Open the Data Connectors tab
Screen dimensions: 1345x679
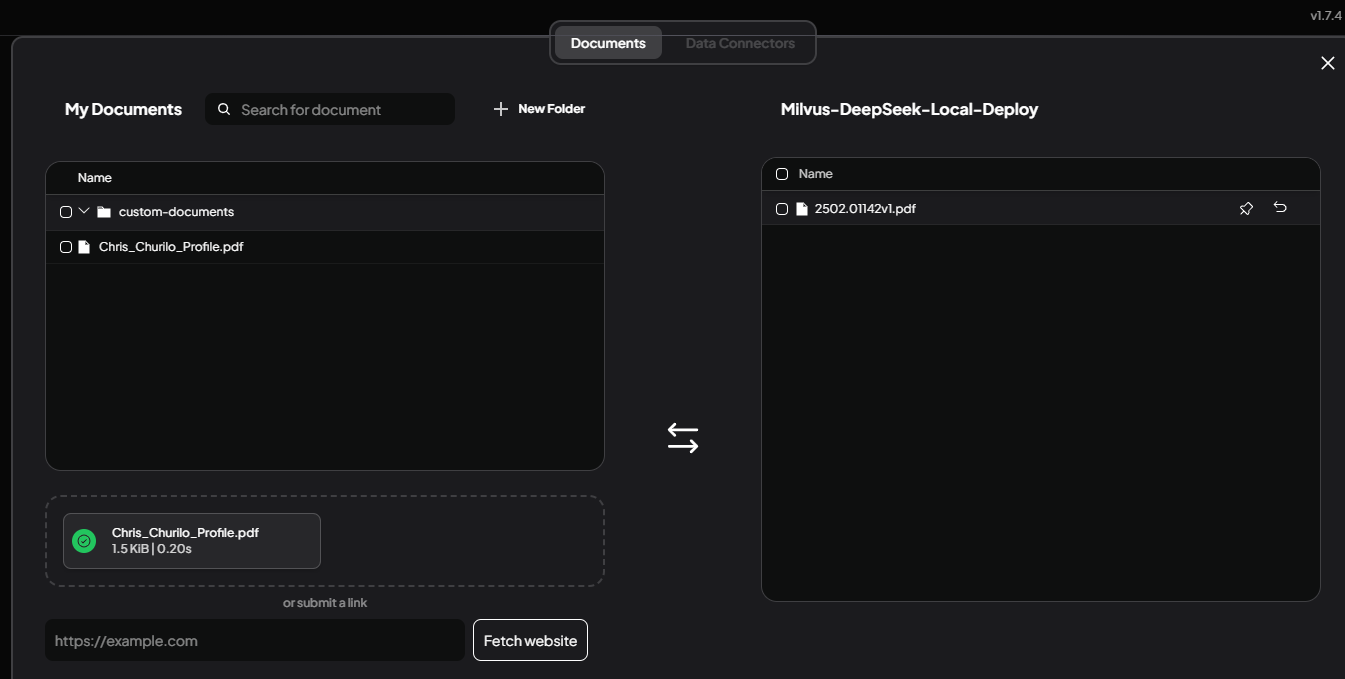coord(740,43)
